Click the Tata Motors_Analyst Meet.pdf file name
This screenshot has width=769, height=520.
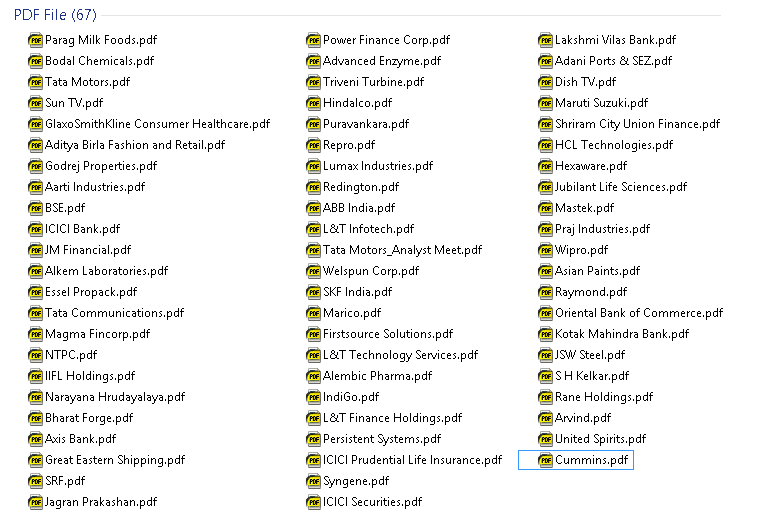402,250
